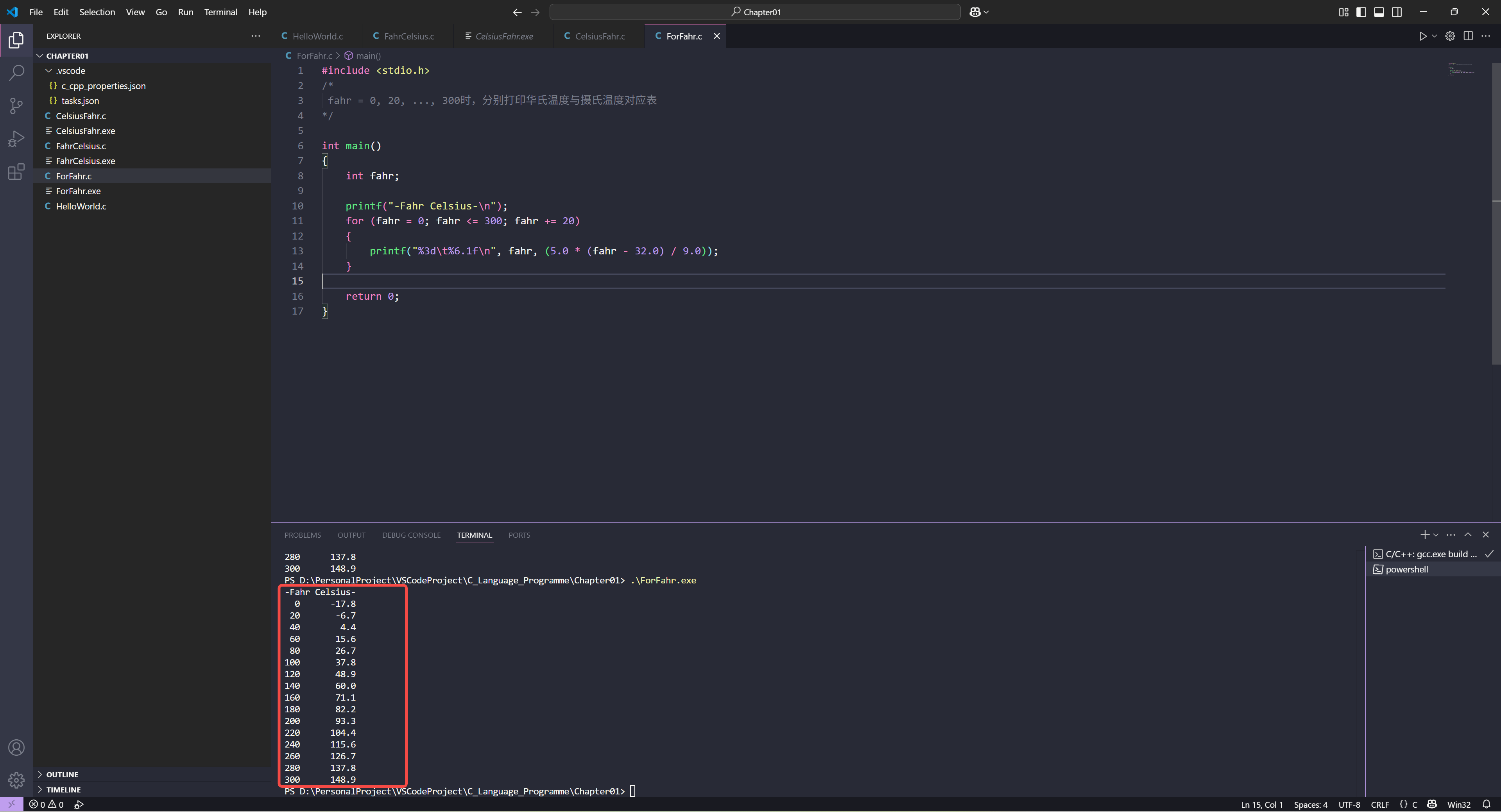Switch to the CelsiusFahr.c editor tab
Screen dimensions: 1501x812
click(x=600, y=36)
